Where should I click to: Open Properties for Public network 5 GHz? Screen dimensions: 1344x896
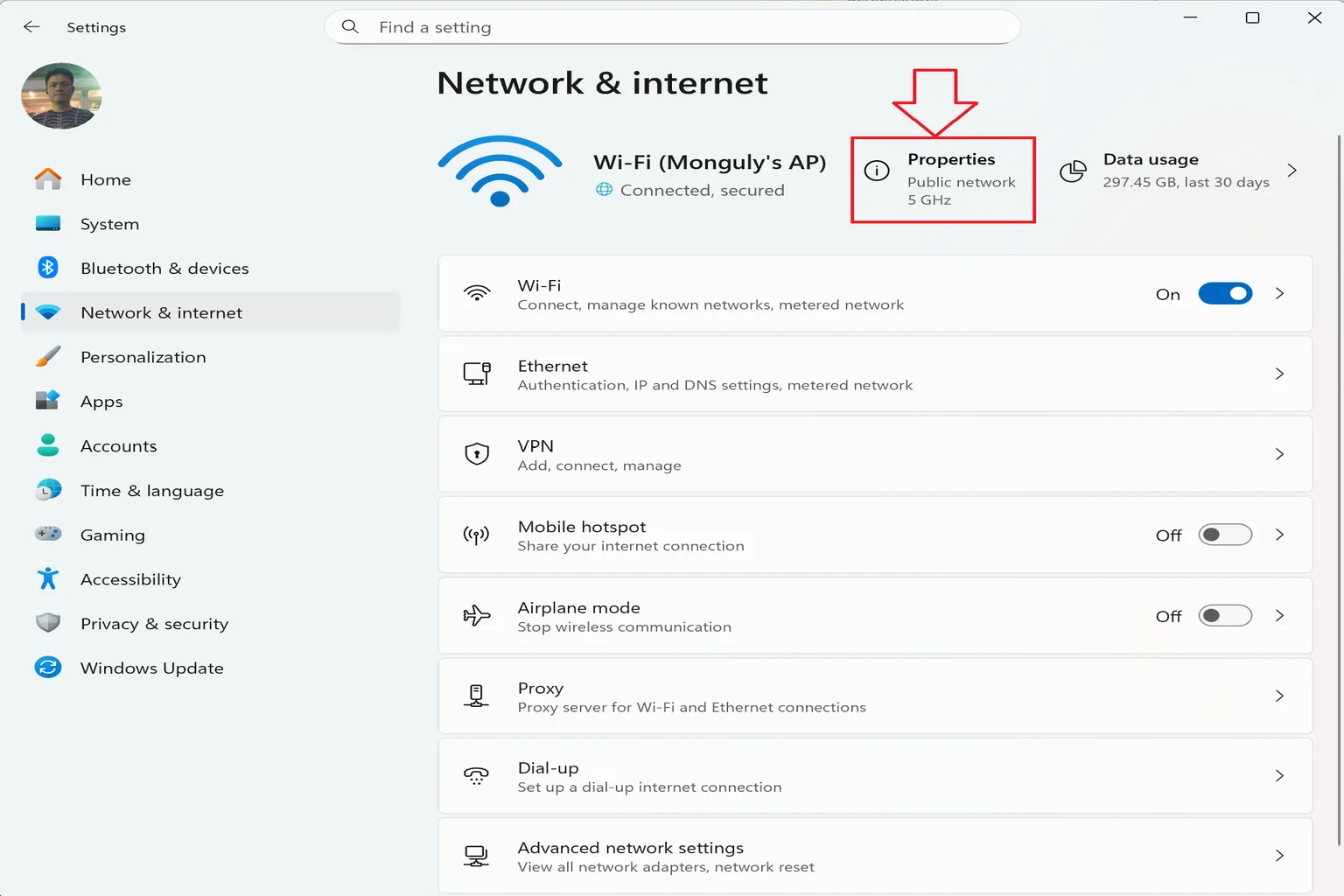tap(943, 179)
